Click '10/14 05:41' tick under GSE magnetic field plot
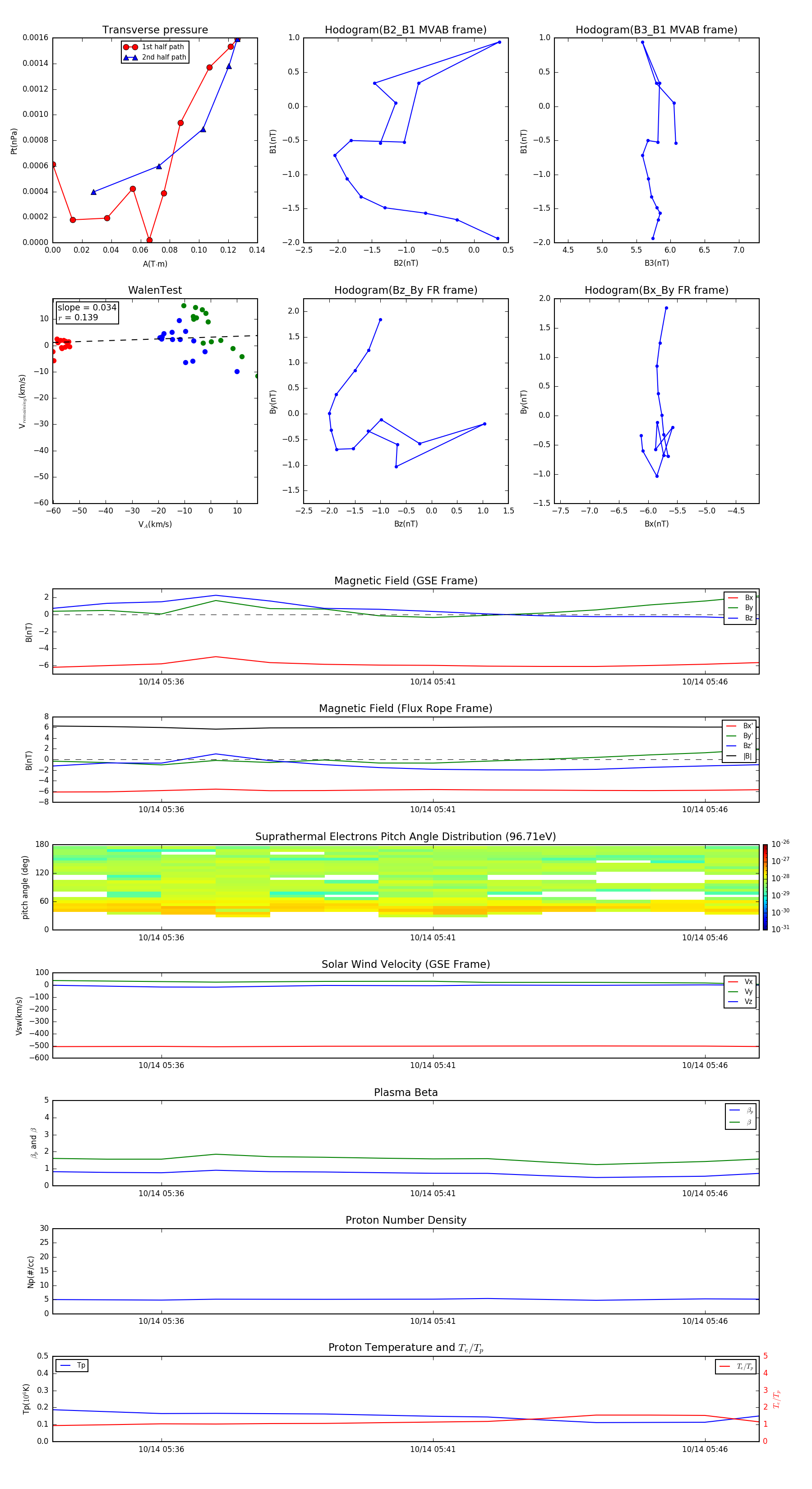 click(x=433, y=682)
